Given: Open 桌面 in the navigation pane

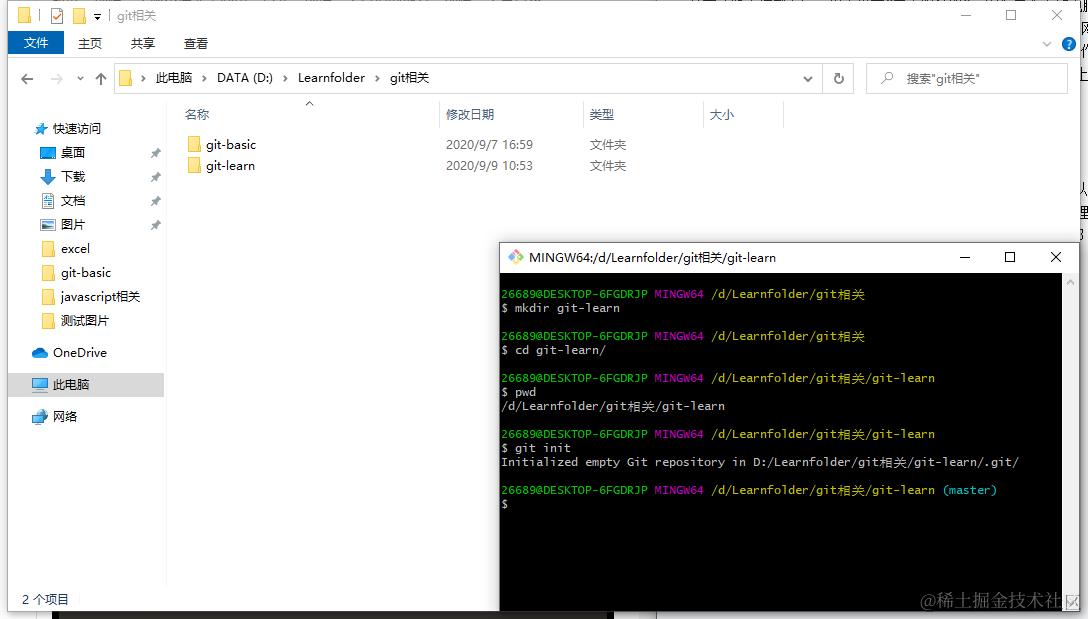Looking at the screenshot, I should tap(73, 153).
